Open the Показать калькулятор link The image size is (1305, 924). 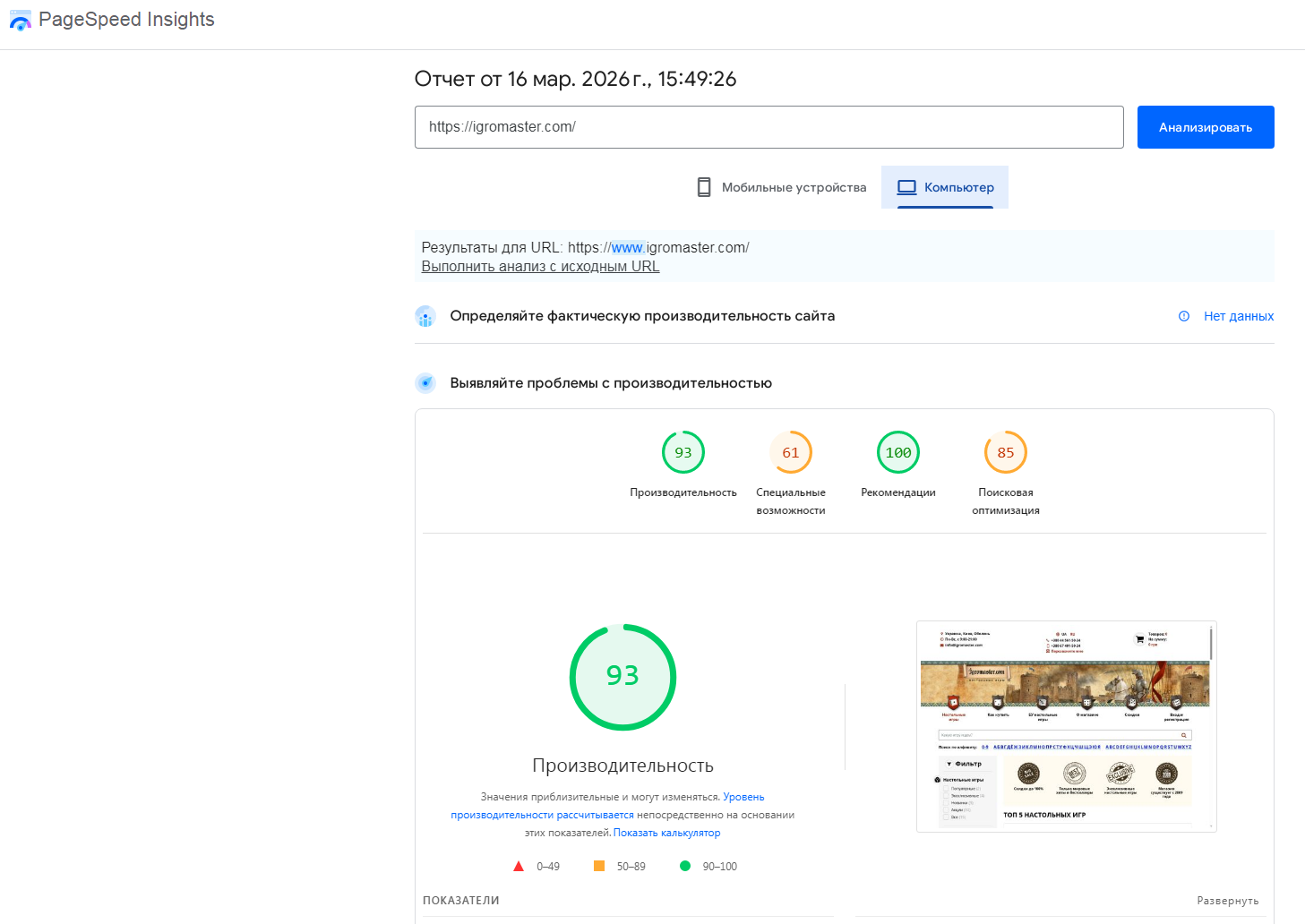click(x=666, y=833)
